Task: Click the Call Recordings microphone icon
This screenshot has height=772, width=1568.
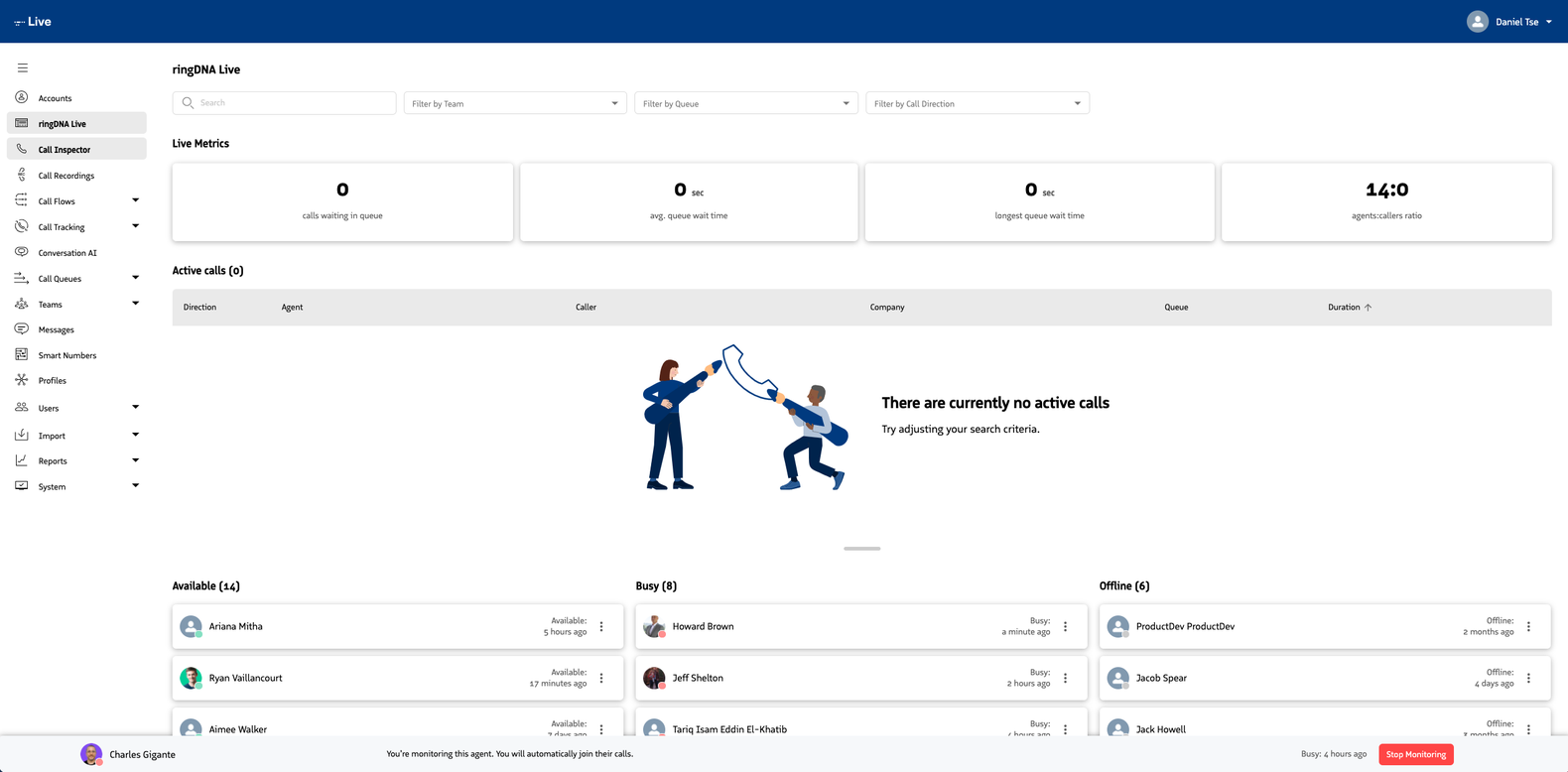Action: [22, 175]
